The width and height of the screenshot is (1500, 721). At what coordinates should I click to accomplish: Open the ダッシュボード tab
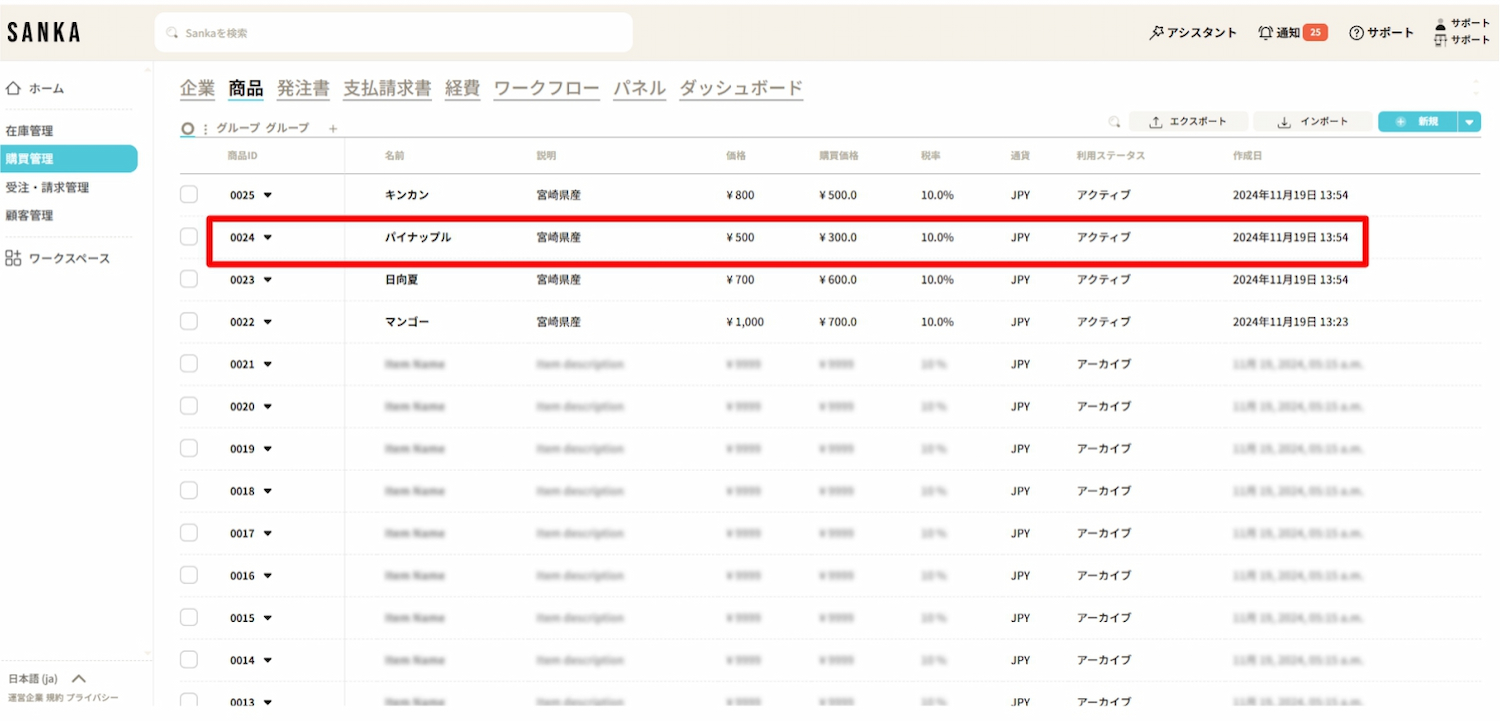point(741,88)
